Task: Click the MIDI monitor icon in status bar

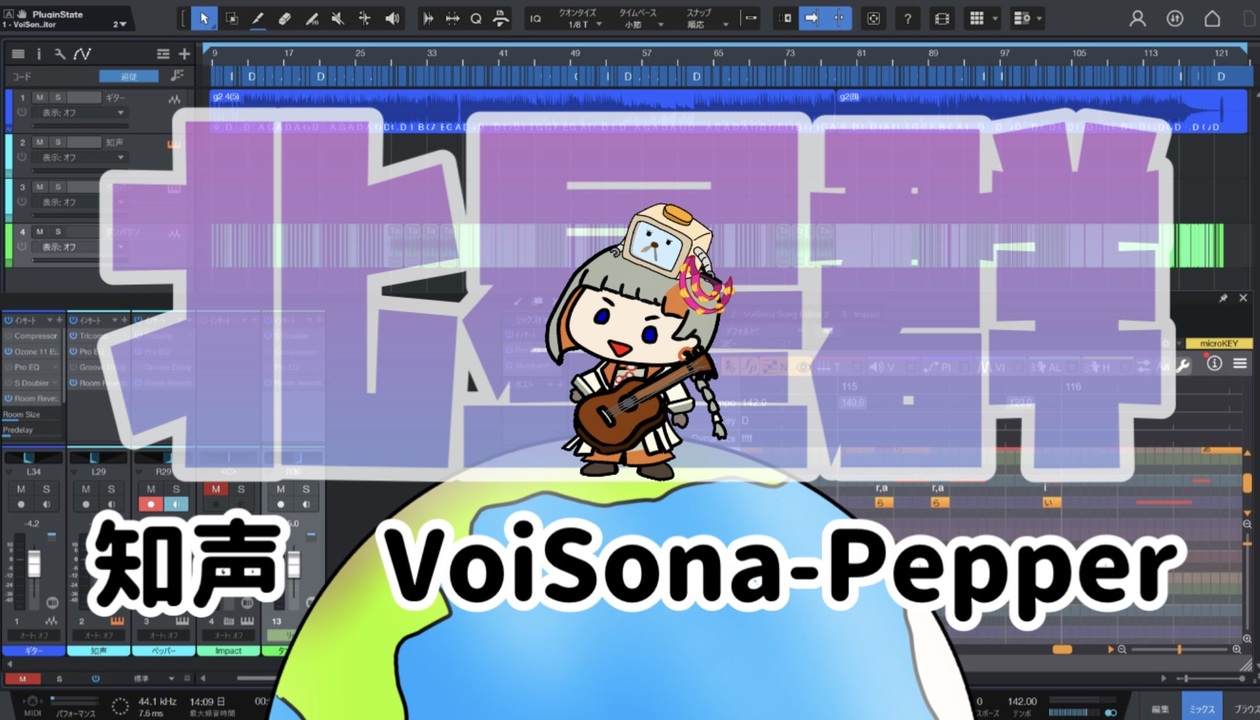Action: [x=32, y=703]
